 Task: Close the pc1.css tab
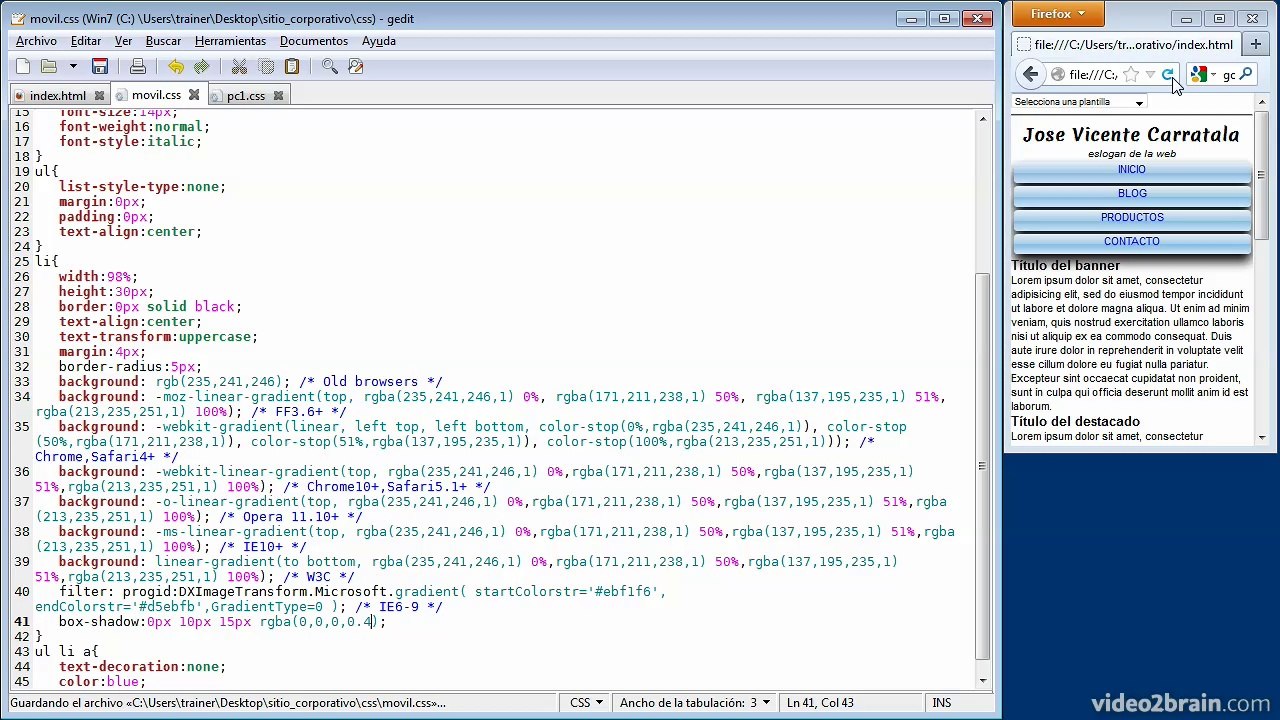[x=278, y=96]
